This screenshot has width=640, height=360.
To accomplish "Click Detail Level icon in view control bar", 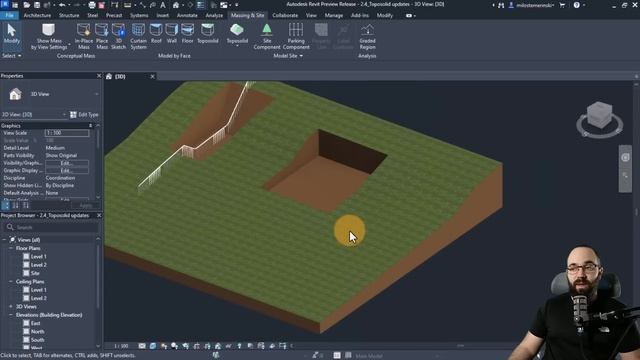I will click(x=142, y=346).
